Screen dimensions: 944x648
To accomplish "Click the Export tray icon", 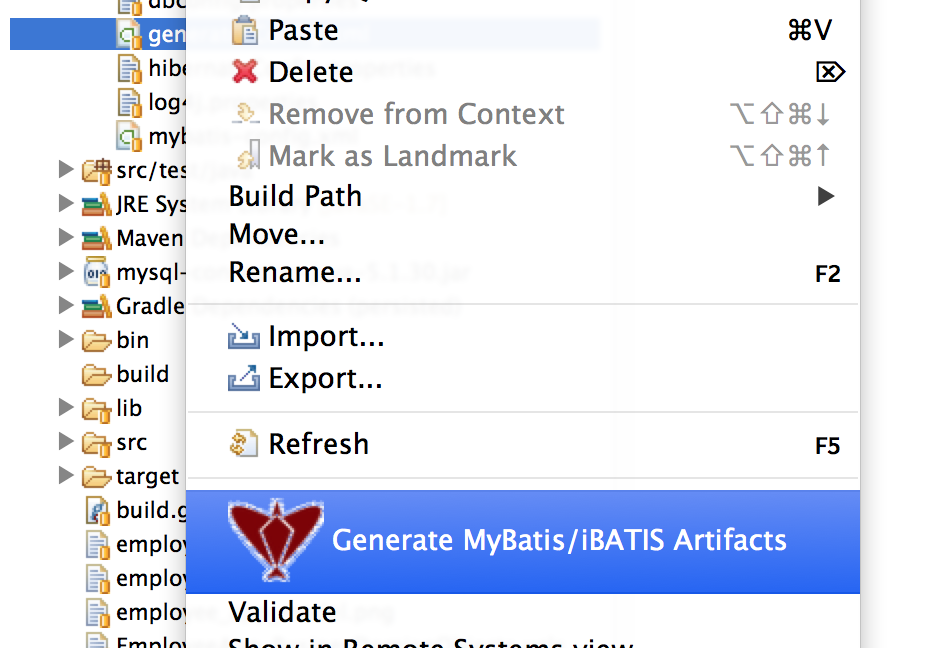I will [x=244, y=379].
